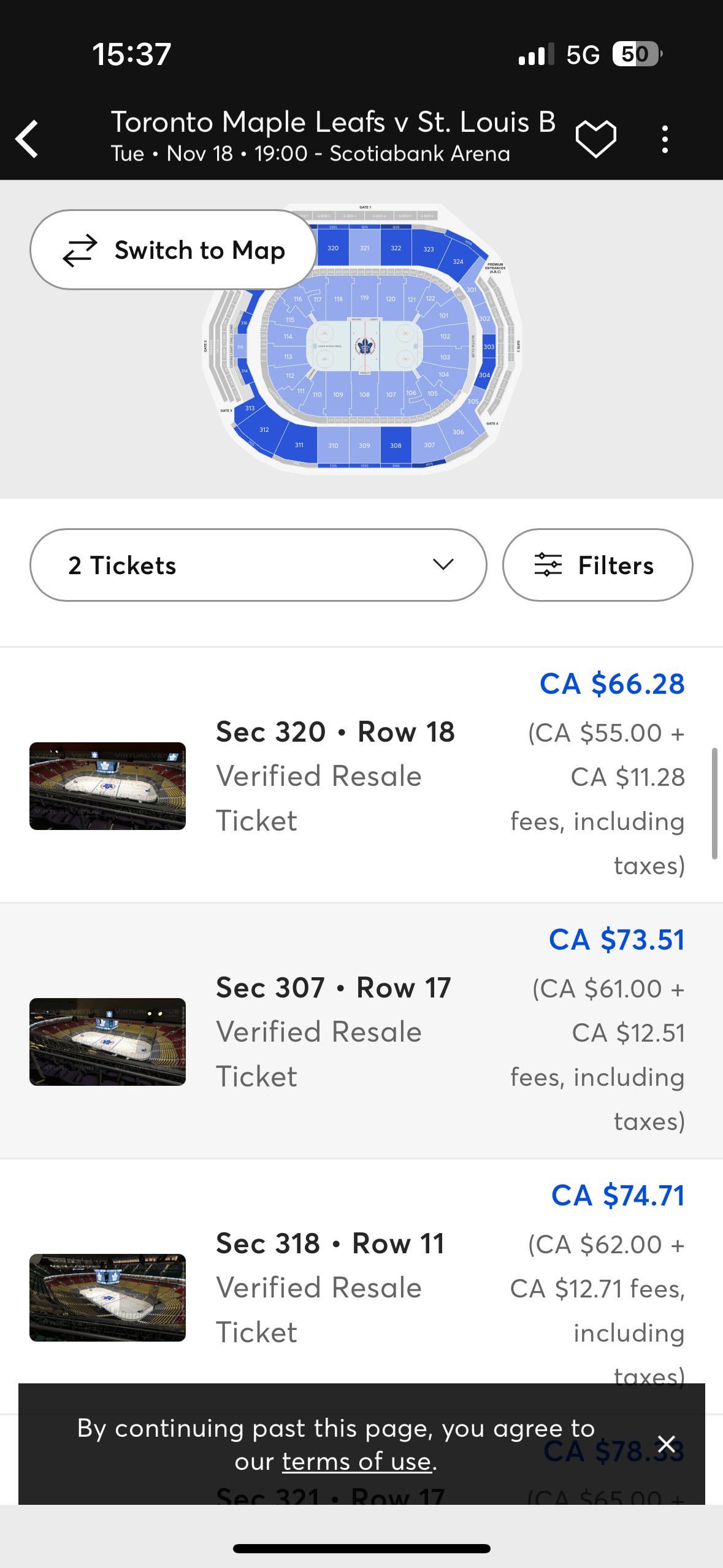Tap section 324 on the seat map
This screenshot has width=723, height=1568.
tap(458, 261)
